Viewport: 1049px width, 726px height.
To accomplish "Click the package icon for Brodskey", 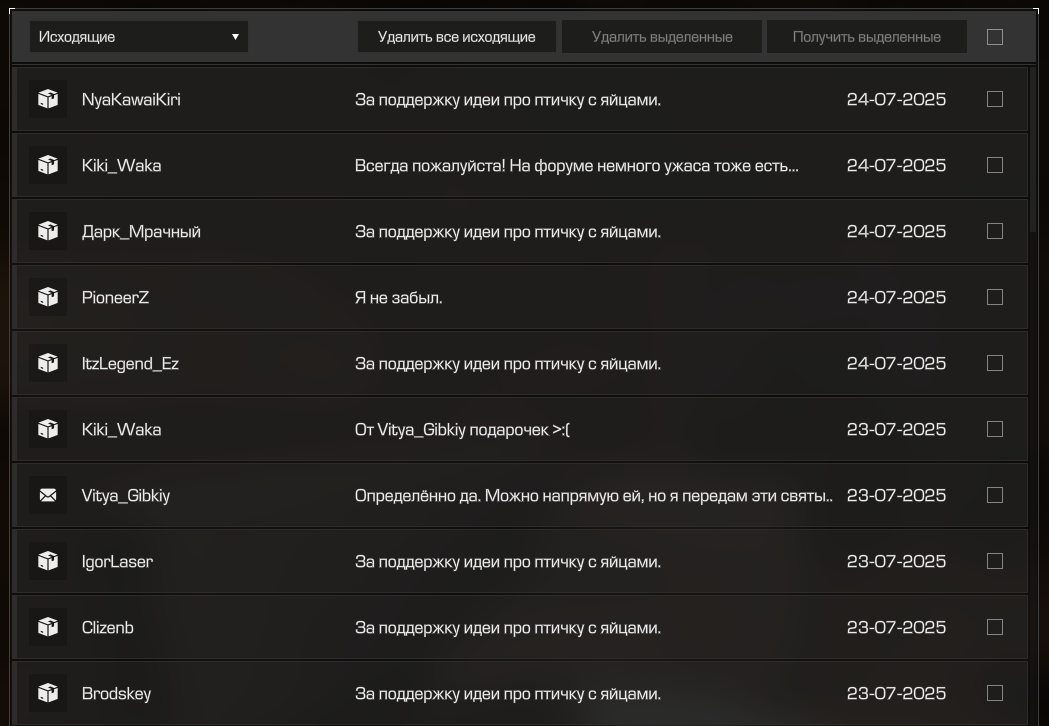I will [x=48, y=693].
